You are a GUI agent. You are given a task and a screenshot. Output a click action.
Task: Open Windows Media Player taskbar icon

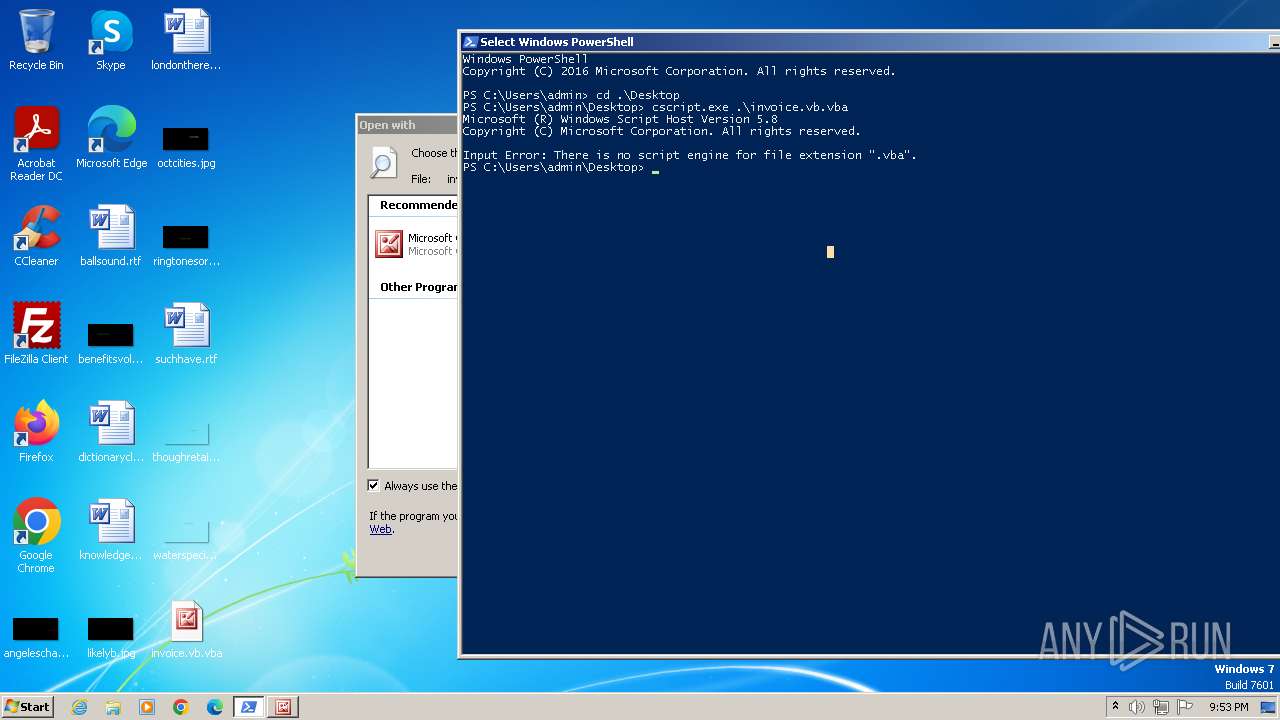point(147,707)
